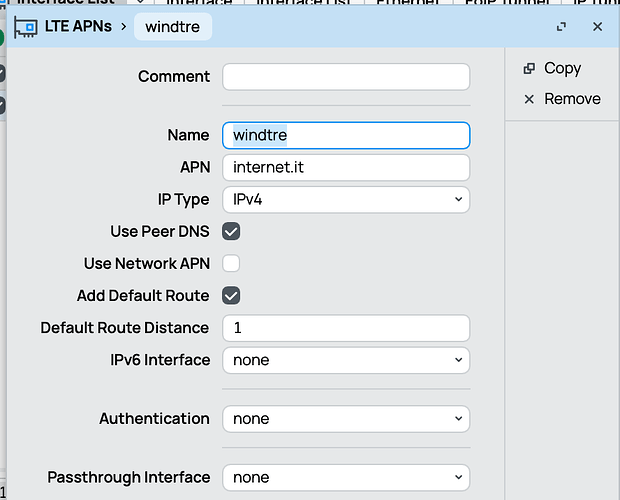Screen dimensions: 620x500
Task: Click into the Comment field
Action: [x=346, y=77]
